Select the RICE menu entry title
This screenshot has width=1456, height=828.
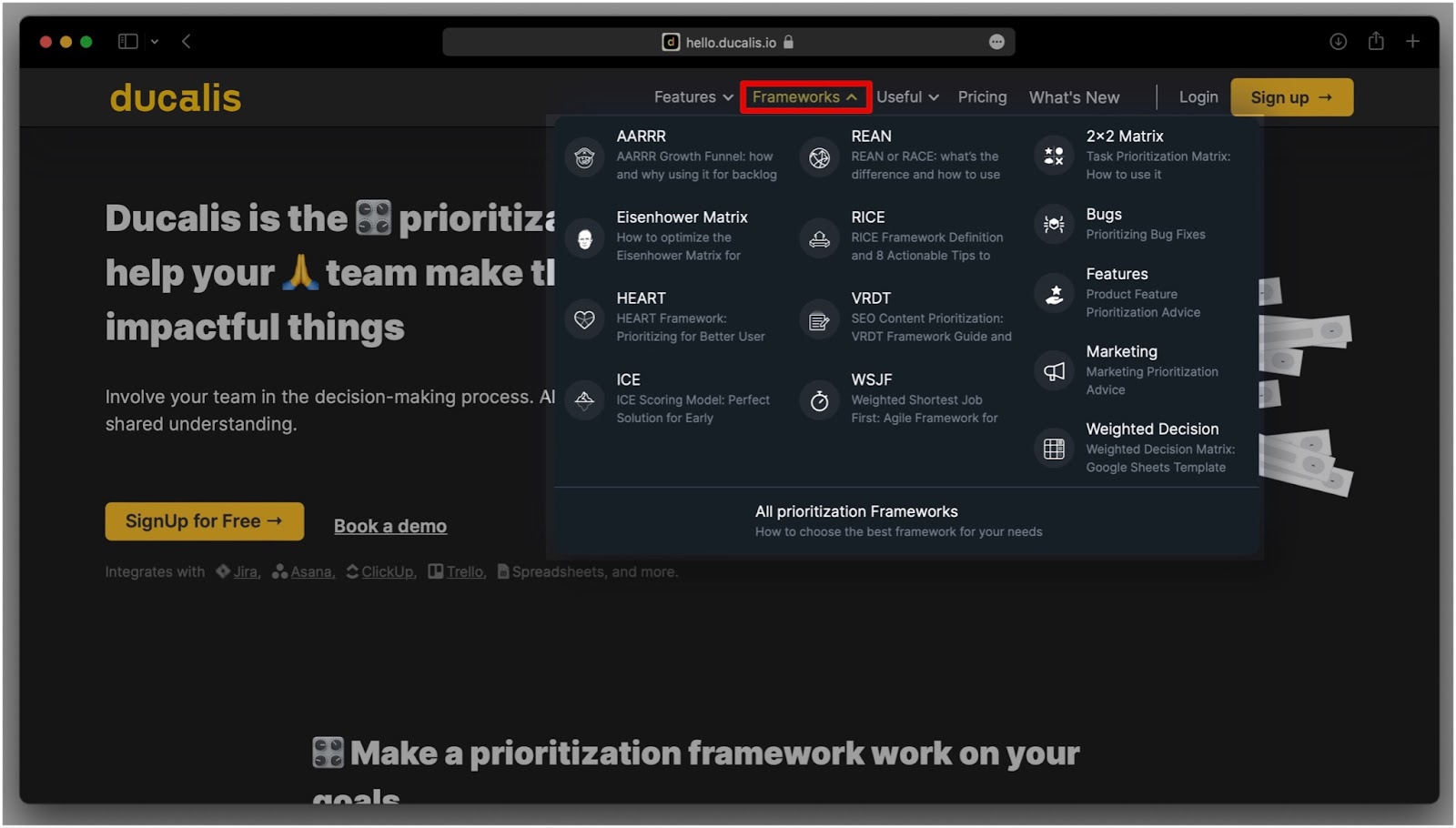click(867, 217)
